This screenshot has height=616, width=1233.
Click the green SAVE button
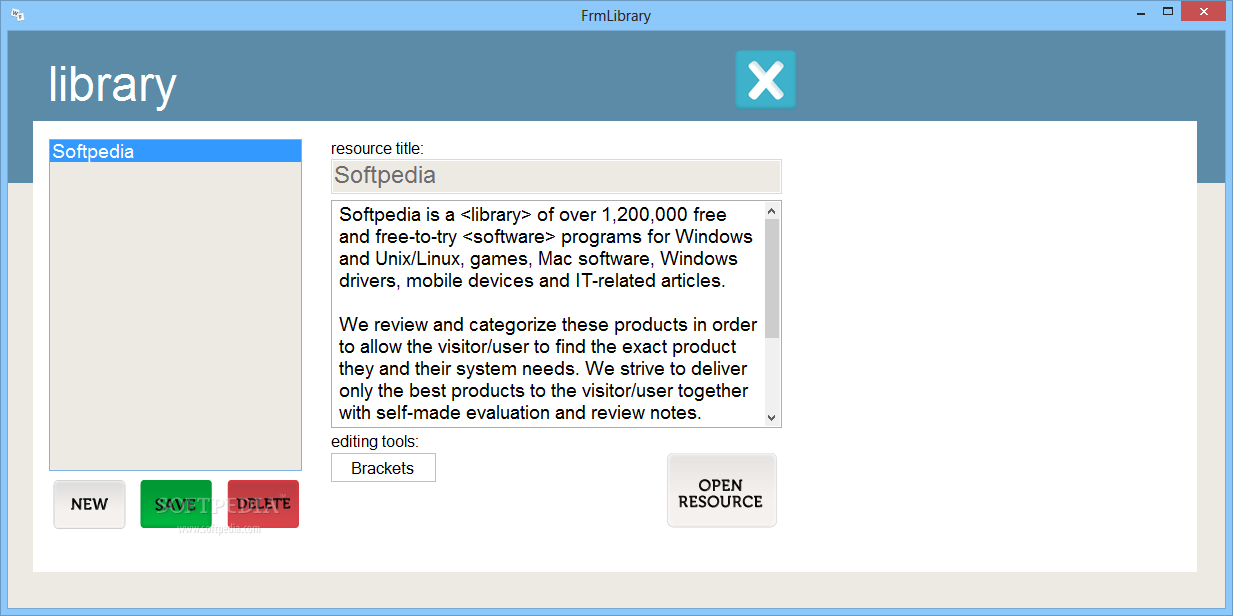pos(176,504)
